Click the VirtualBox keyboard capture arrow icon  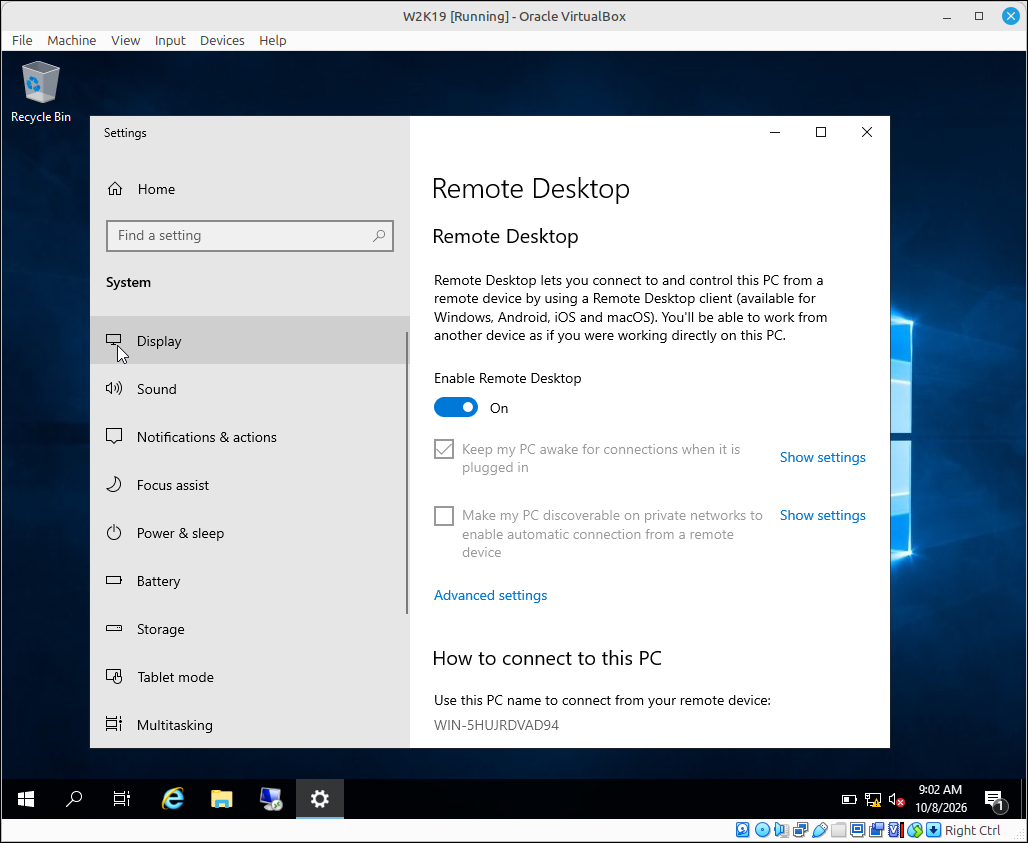[x=934, y=830]
